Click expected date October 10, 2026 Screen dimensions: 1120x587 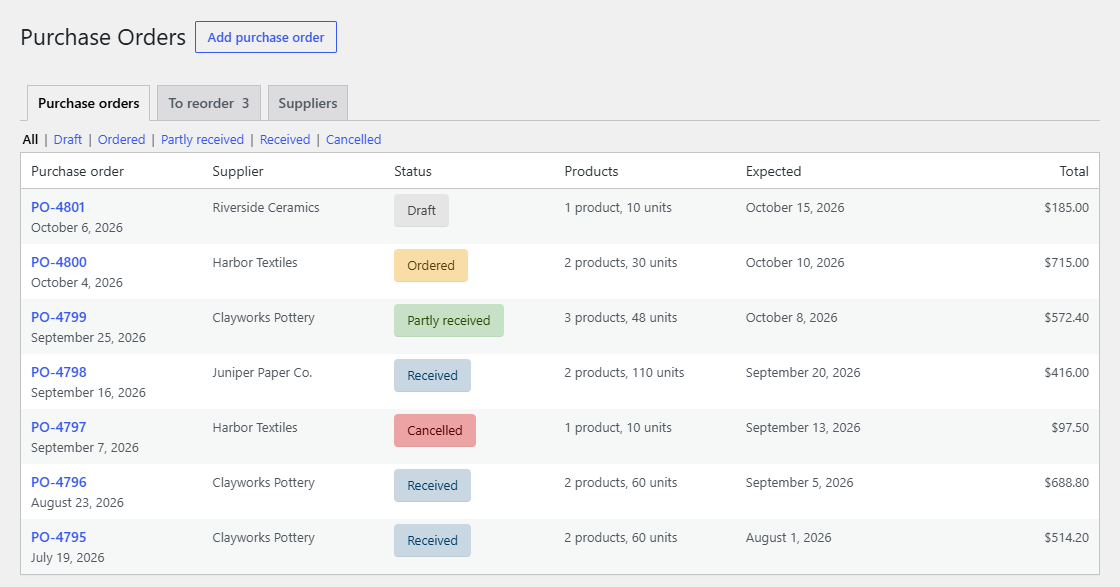[x=795, y=263]
